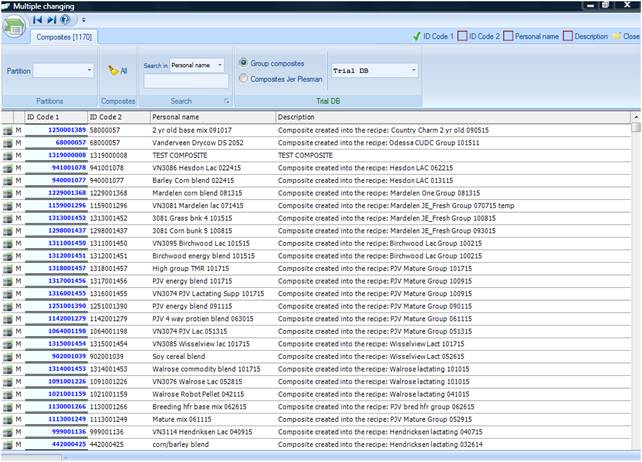
Task: Open the Composites [1170] tab
Action: point(64,37)
